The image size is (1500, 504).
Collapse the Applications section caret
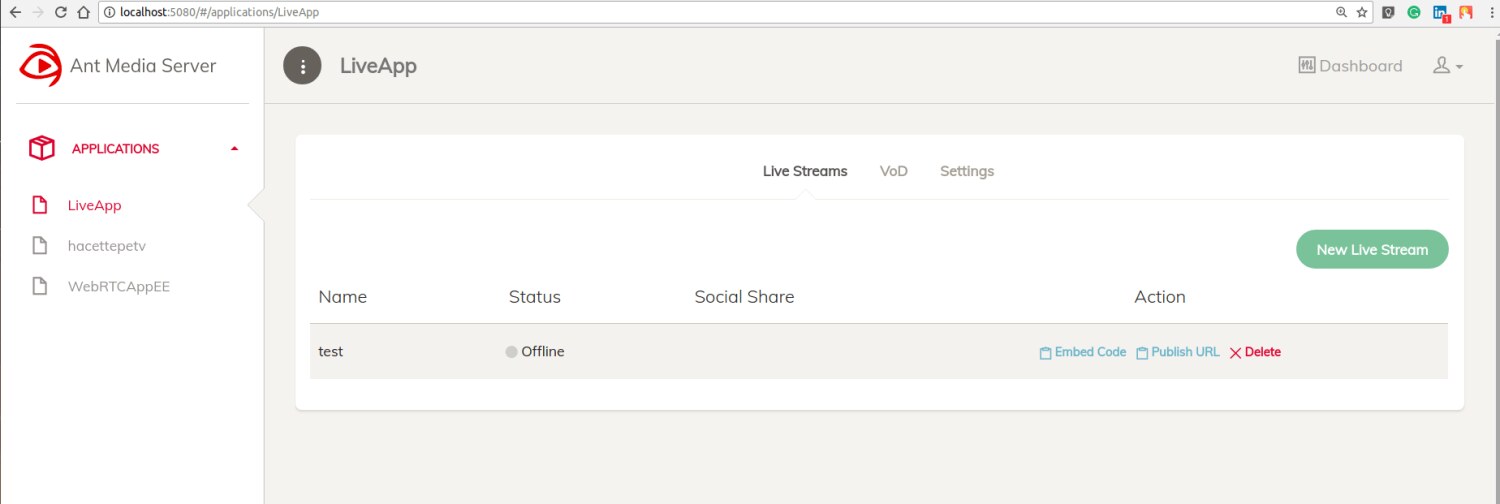pos(234,149)
